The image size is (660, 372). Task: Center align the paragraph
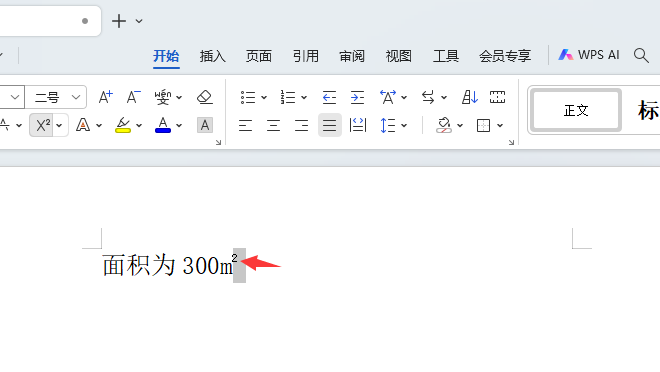[274, 125]
